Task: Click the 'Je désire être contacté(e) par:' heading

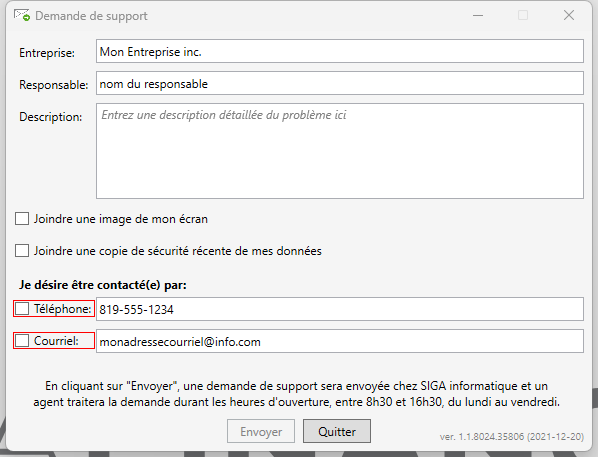Action: [x=103, y=285]
